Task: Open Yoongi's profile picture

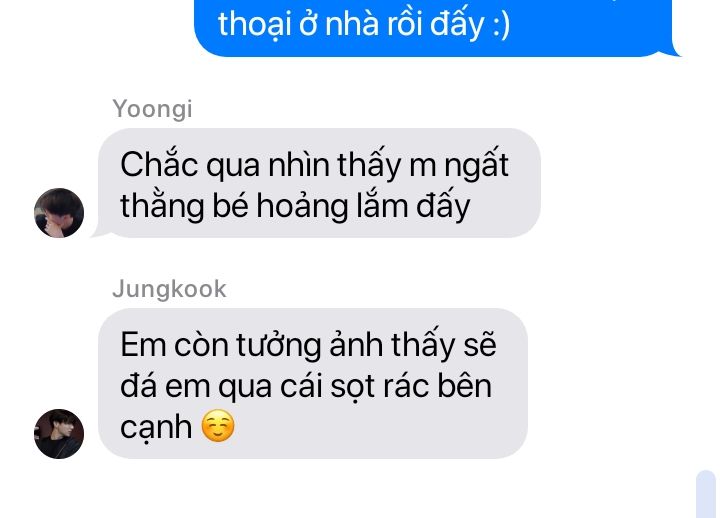Action: [x=59, y=213]
